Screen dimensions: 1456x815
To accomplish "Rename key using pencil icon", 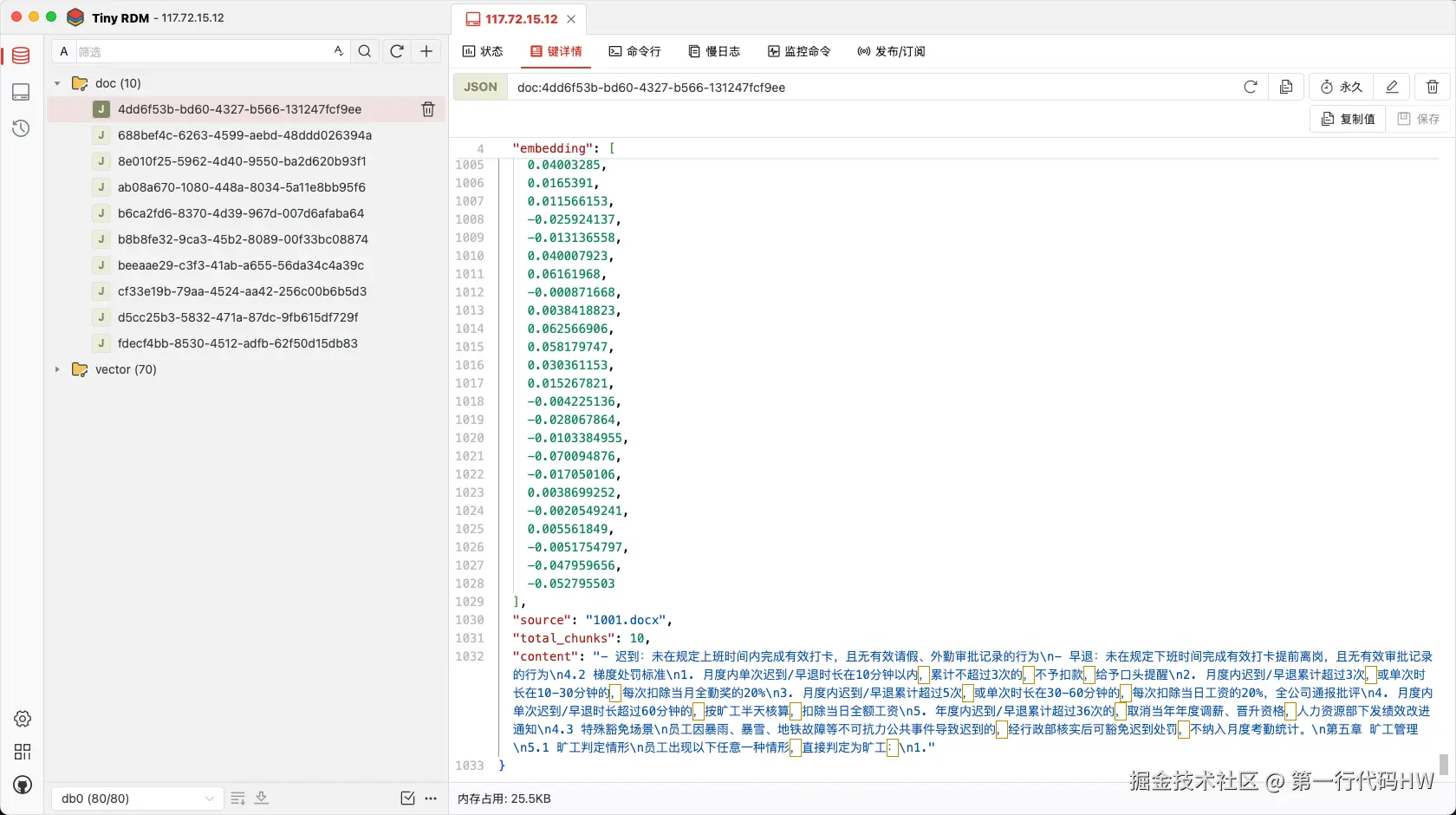I will click(1392, 87).
